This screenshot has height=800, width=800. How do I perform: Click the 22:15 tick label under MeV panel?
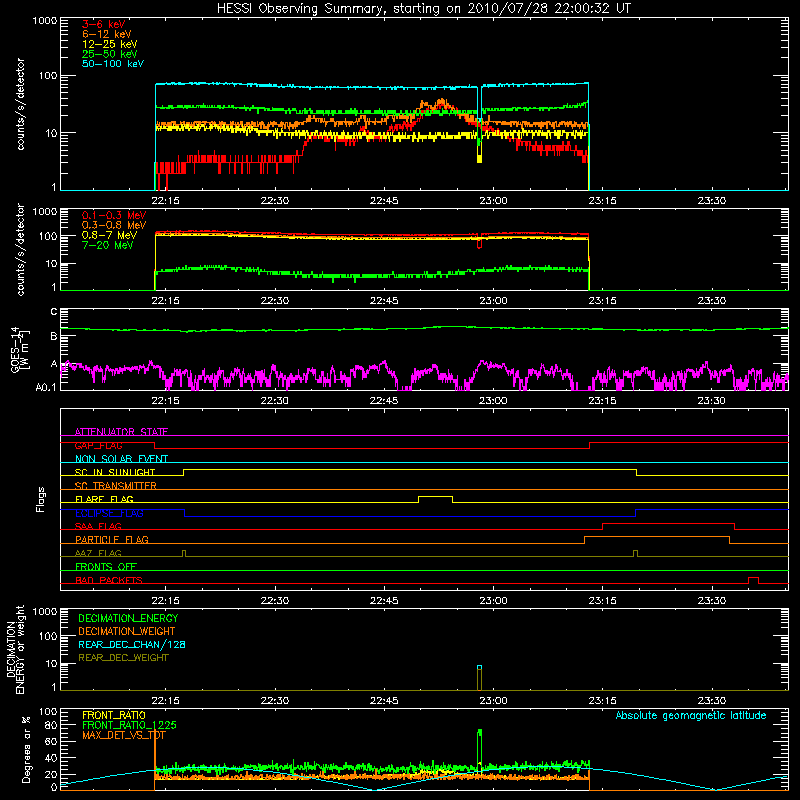[x=166, y=301]
